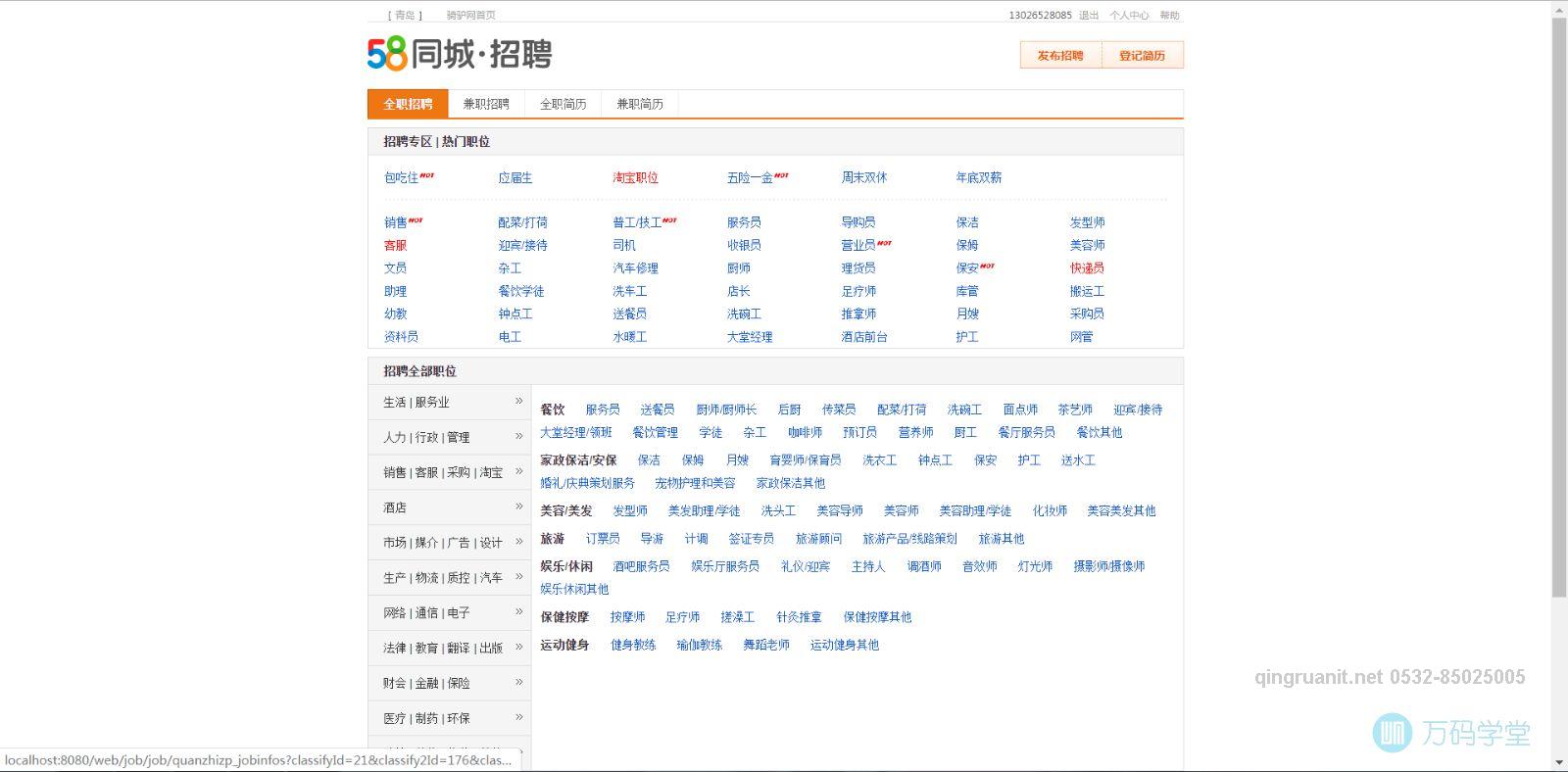
Task: Expand the 销售|客服|采购|淘宝 chevron
Action: 519,471
